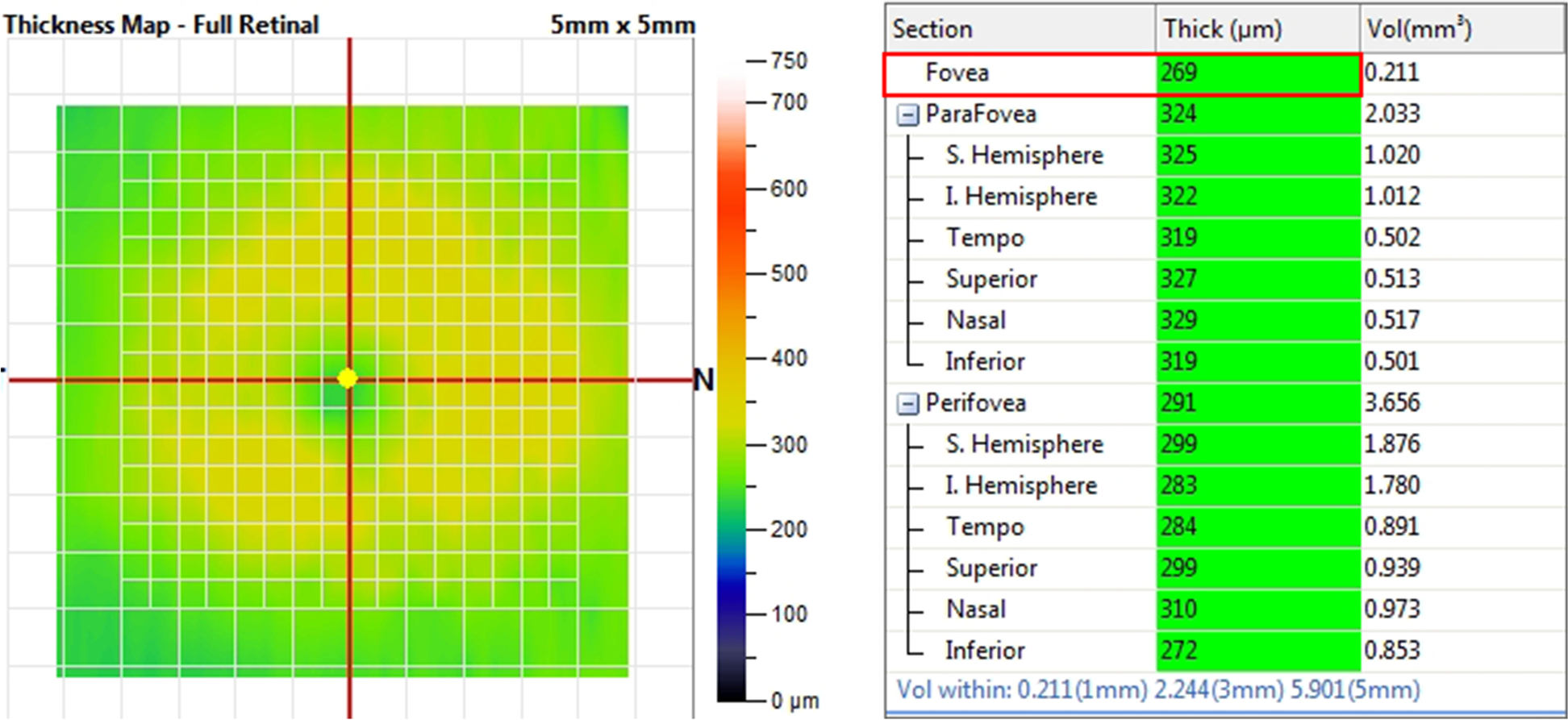Click the volume value 0.853
1568x720 pixels.
(x=1392, y=650)
